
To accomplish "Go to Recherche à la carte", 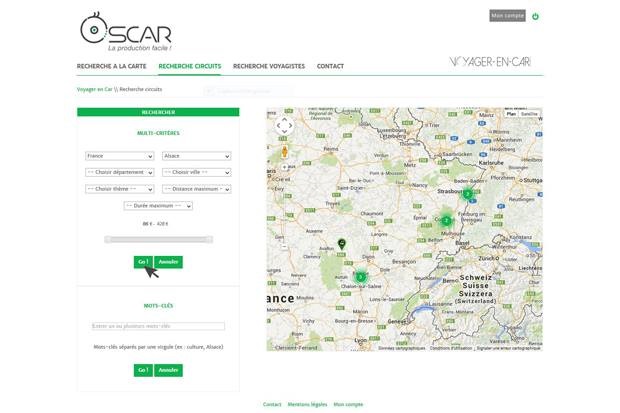I will coord(112,66).
